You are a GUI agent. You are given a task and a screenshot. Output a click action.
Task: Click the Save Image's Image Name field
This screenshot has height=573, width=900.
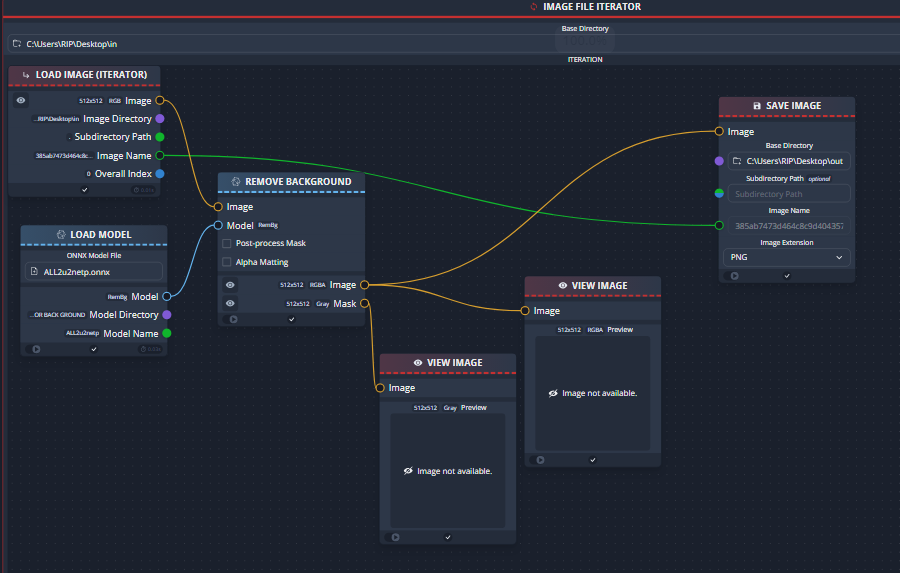[x=789, y=226]
